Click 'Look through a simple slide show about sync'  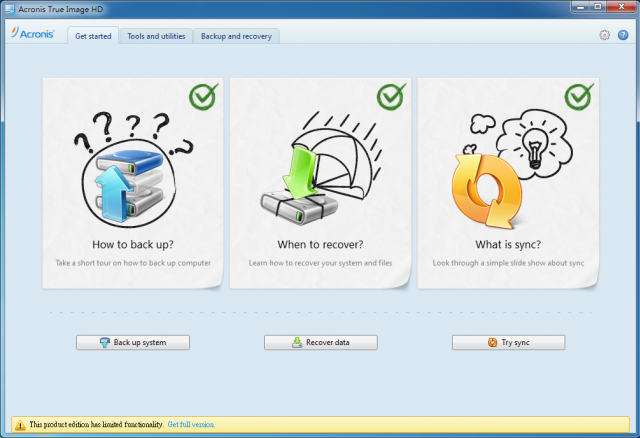click(x=508, y=263)
